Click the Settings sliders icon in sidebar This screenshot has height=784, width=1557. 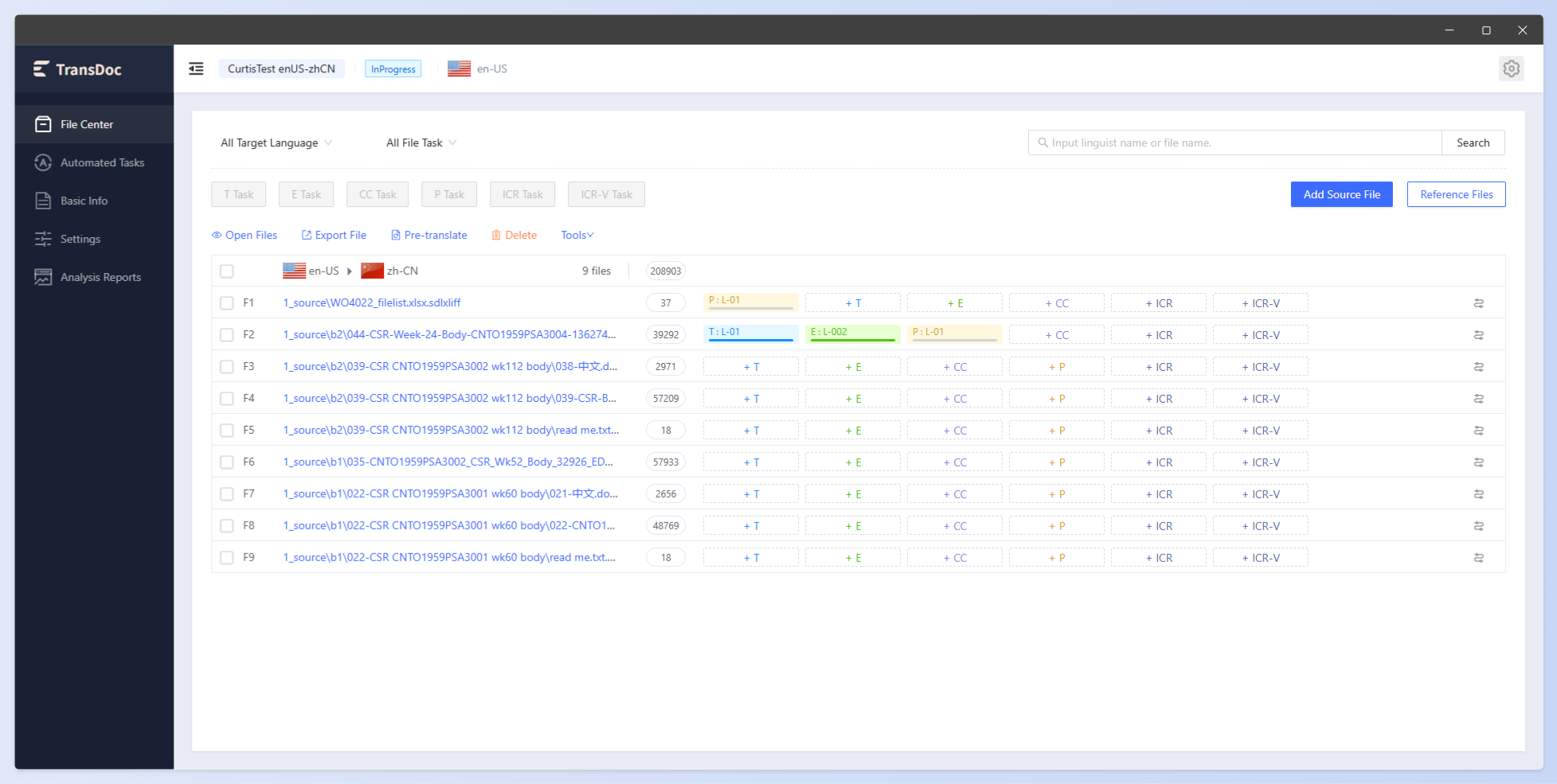tap(43, 239)
